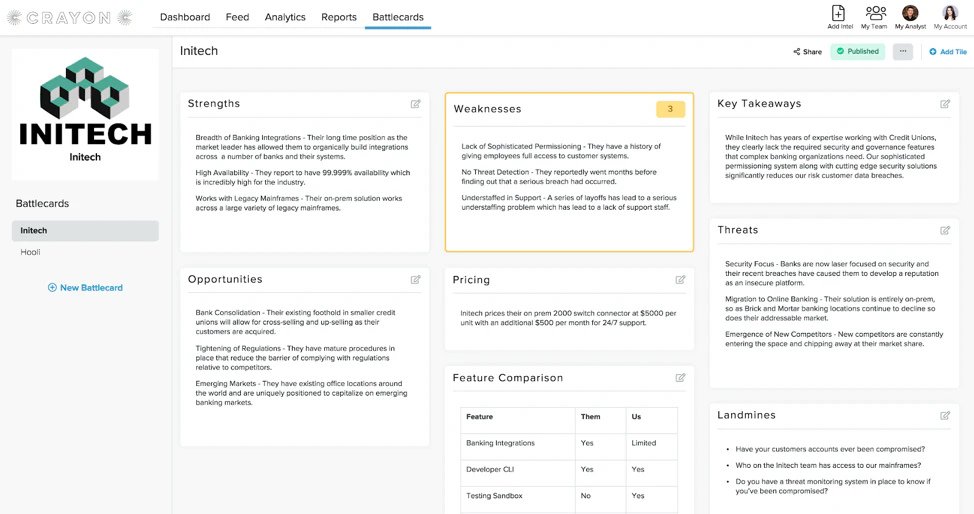The image size is (974, 514).
Task: Select the Hooli battlecard in sidebar
Action: 30,252
